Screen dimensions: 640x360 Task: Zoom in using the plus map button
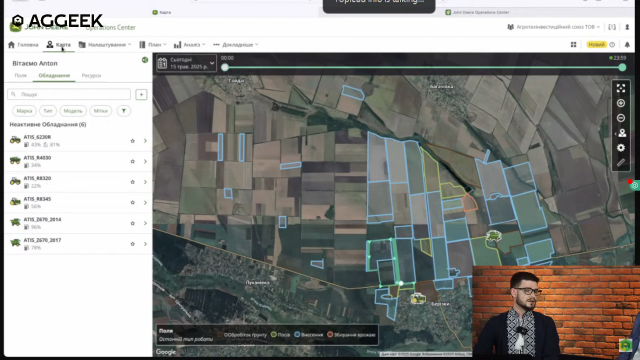click(621, 103)
